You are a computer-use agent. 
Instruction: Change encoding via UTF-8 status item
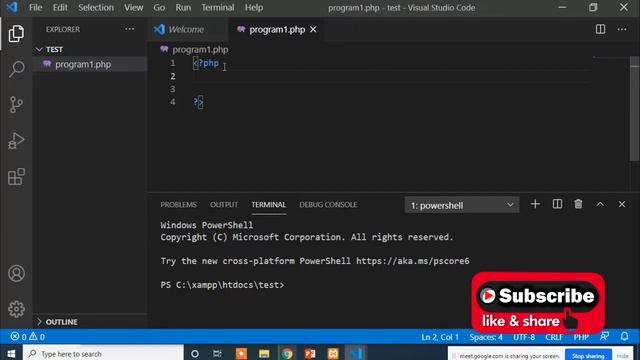[x=524, y=337]
